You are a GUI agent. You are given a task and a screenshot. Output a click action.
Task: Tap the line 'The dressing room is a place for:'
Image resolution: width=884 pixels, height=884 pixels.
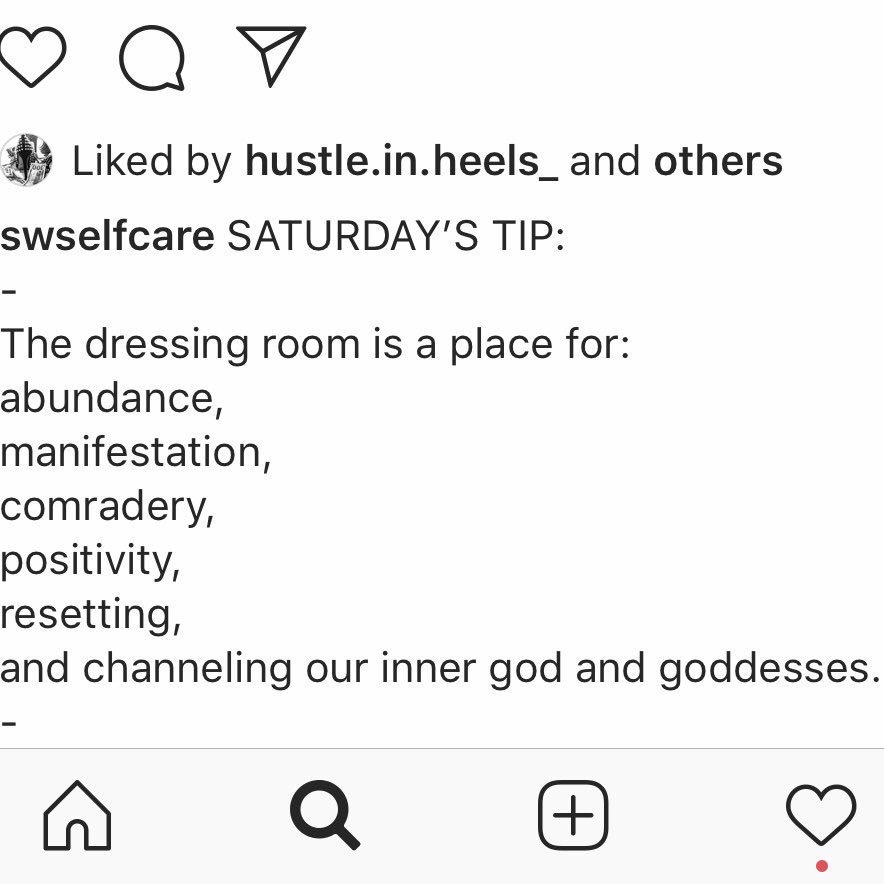click(315, 344)
